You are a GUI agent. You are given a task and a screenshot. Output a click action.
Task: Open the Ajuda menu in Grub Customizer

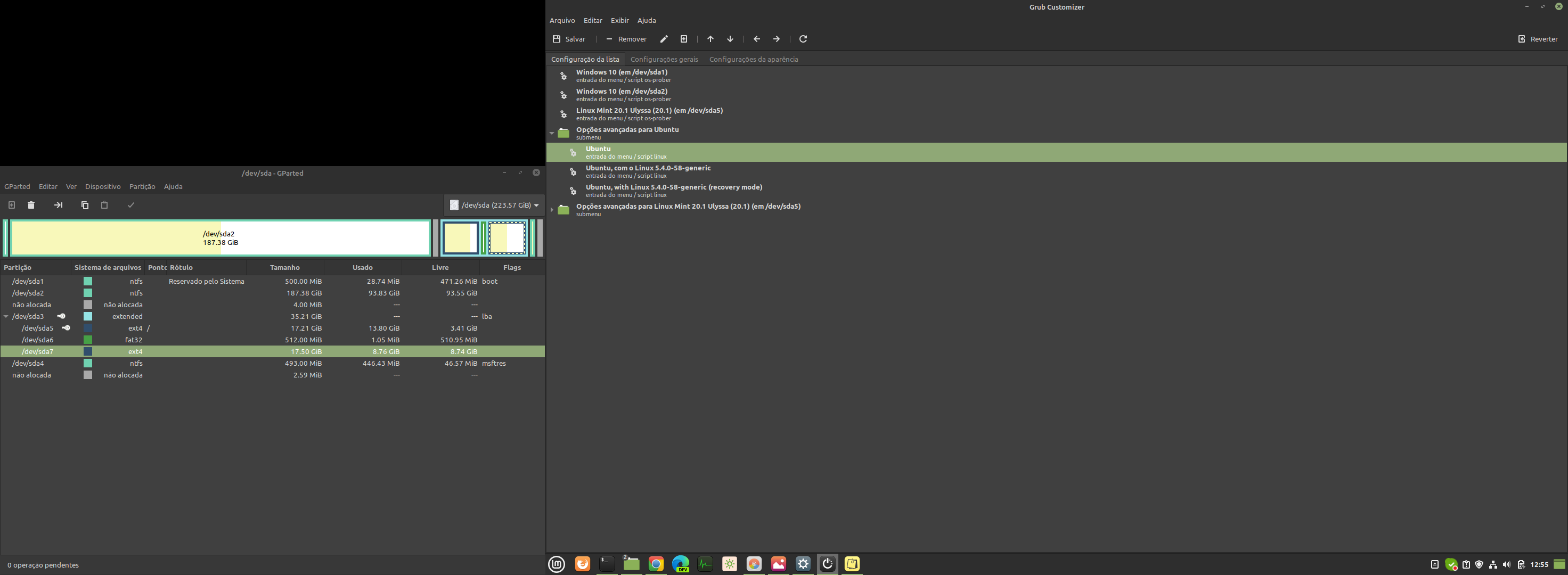(647, 20)
